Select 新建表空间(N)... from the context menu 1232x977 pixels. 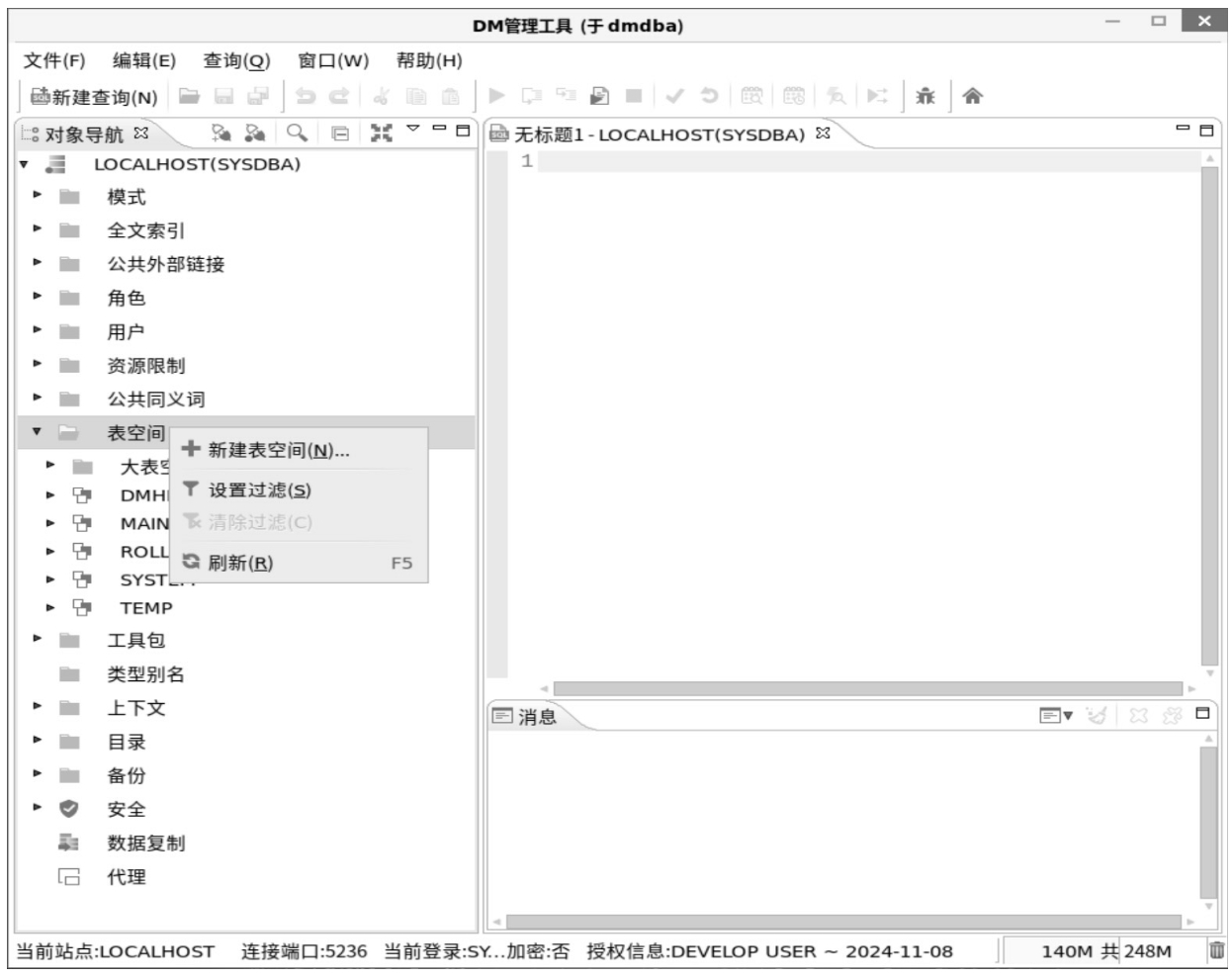(x=278, y=451)
